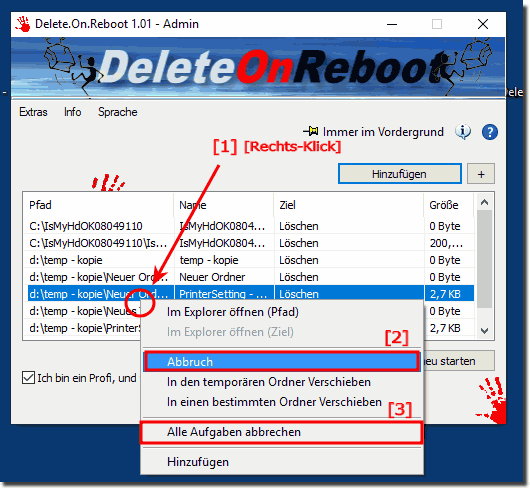This screenshot has height=489, width=530.
Task: Sort list by Pfad column header
Action: (99, 205)
